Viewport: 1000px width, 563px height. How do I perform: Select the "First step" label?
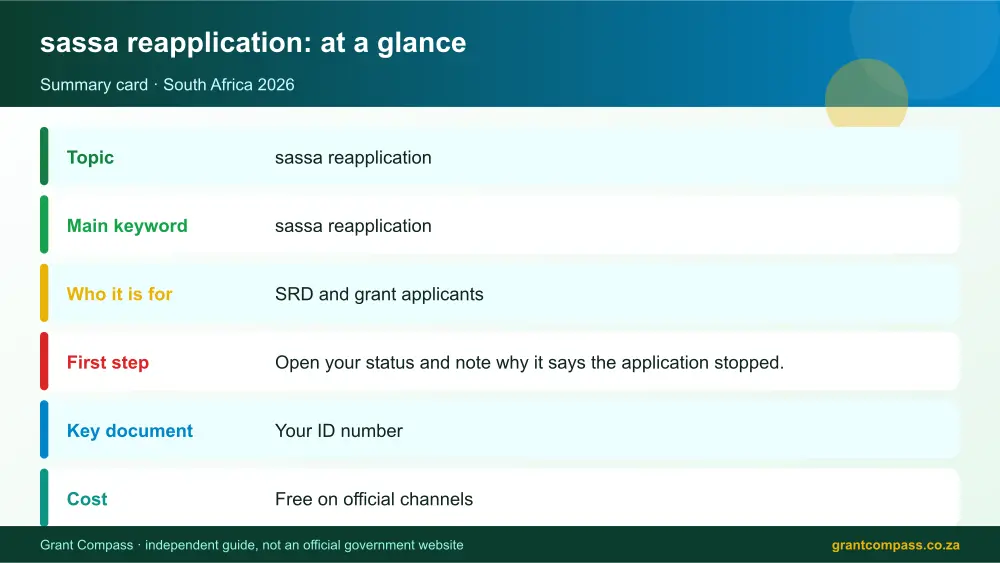pyautogui.click(x=108, y=362)
